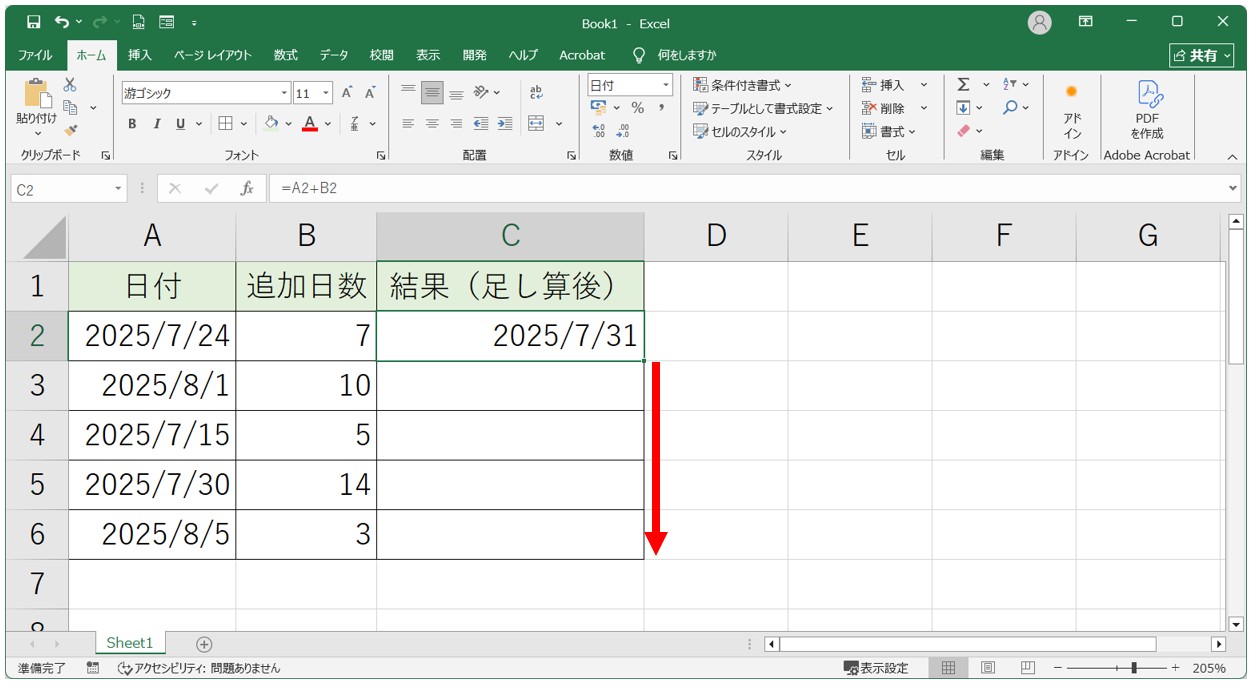
Task: Decrease font size with the smaller A
Action: [370, 93]
